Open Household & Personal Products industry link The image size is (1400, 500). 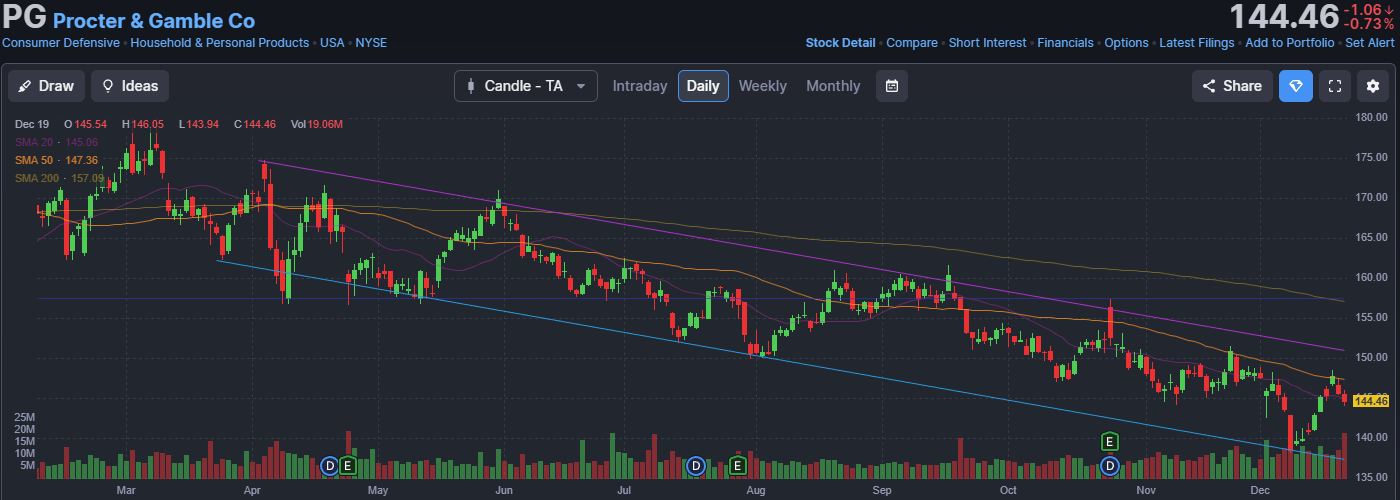click(220, 43)
